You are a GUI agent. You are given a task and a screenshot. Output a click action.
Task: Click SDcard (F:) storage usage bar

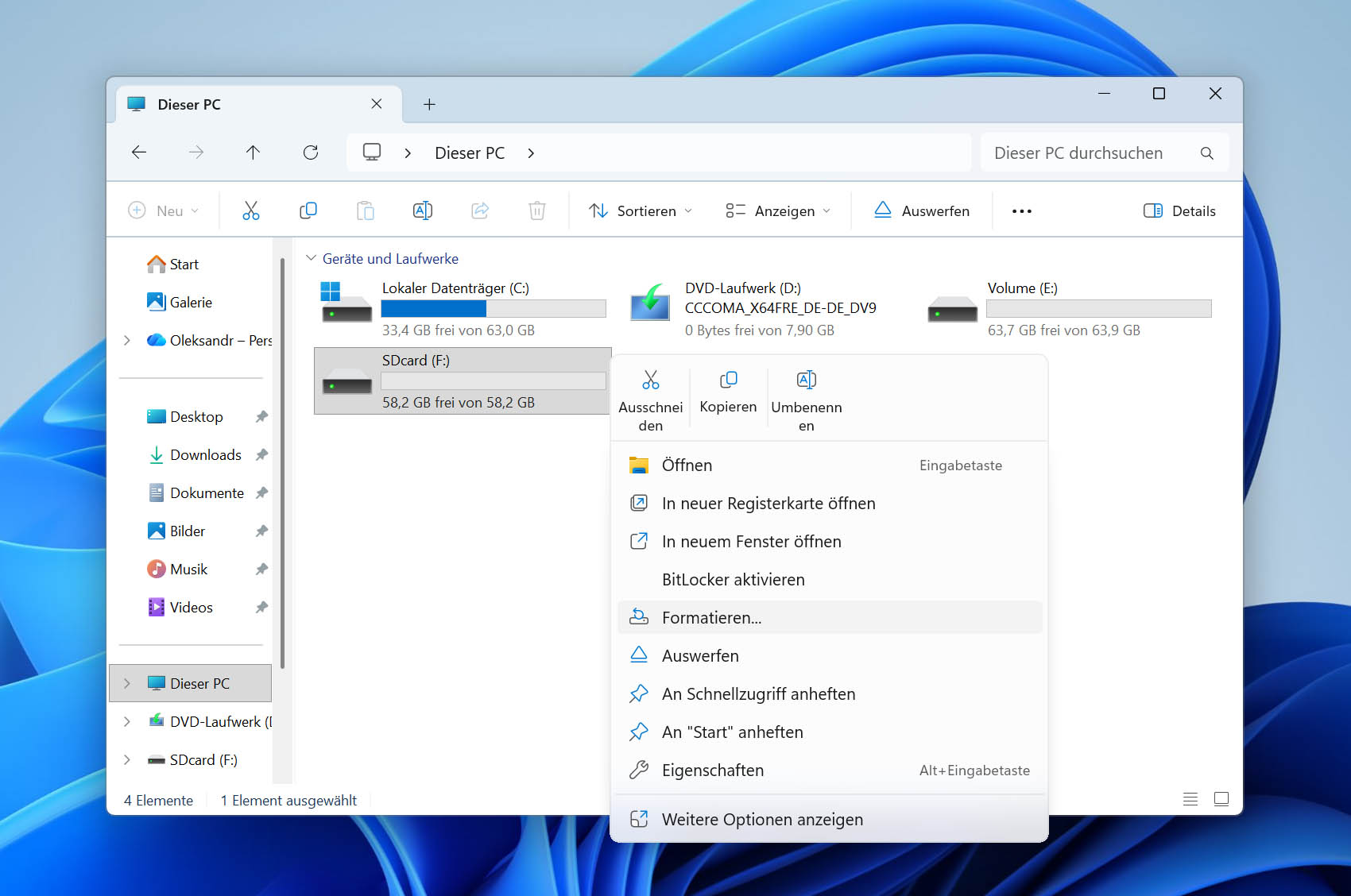[494, 380]
